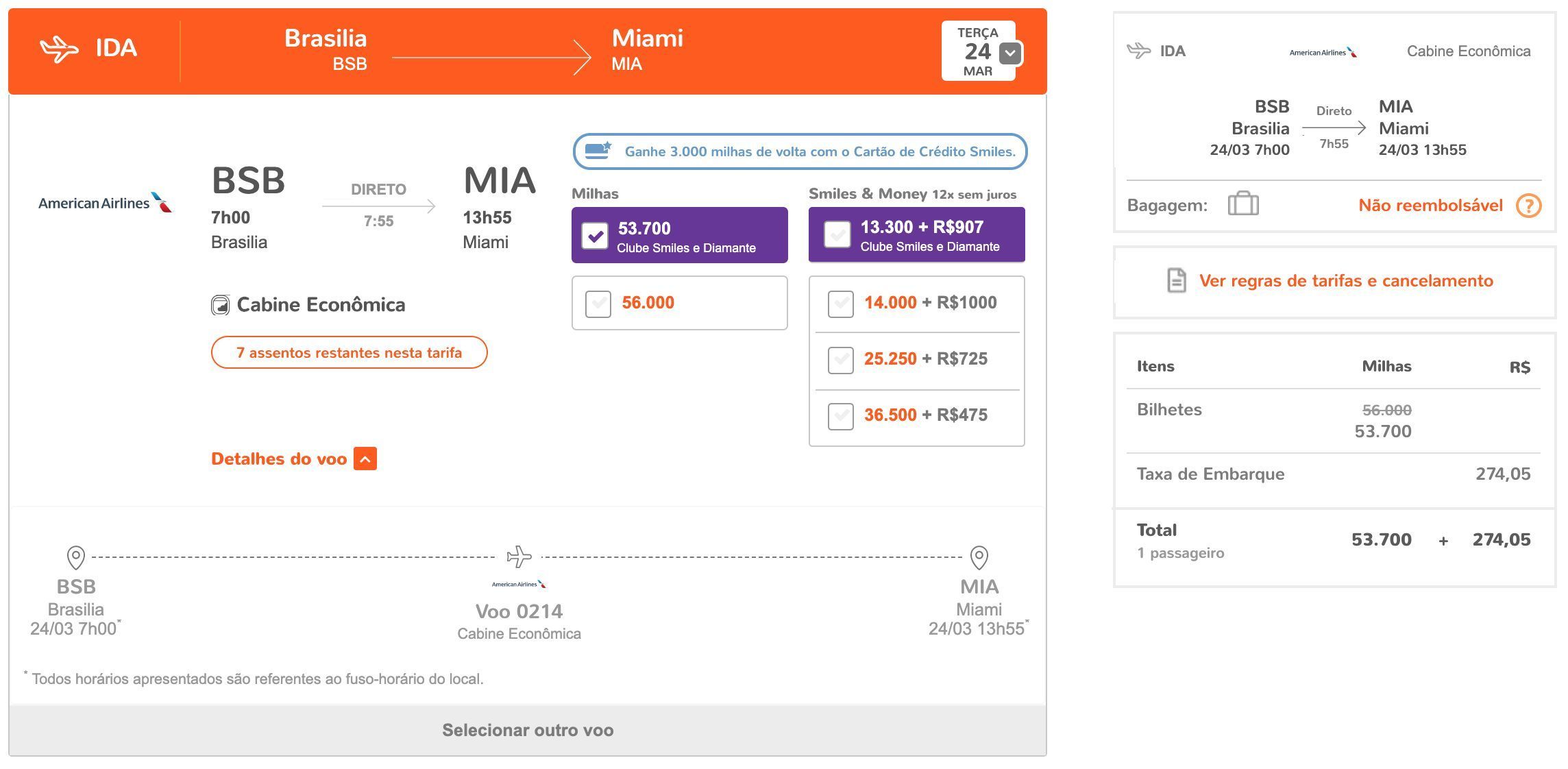Image resolution: width=1568 pixels, height=769 pixels.
Task: Click the American Airlines logo beside BSB
Action: pyautogui.click(x=105, y=203)
